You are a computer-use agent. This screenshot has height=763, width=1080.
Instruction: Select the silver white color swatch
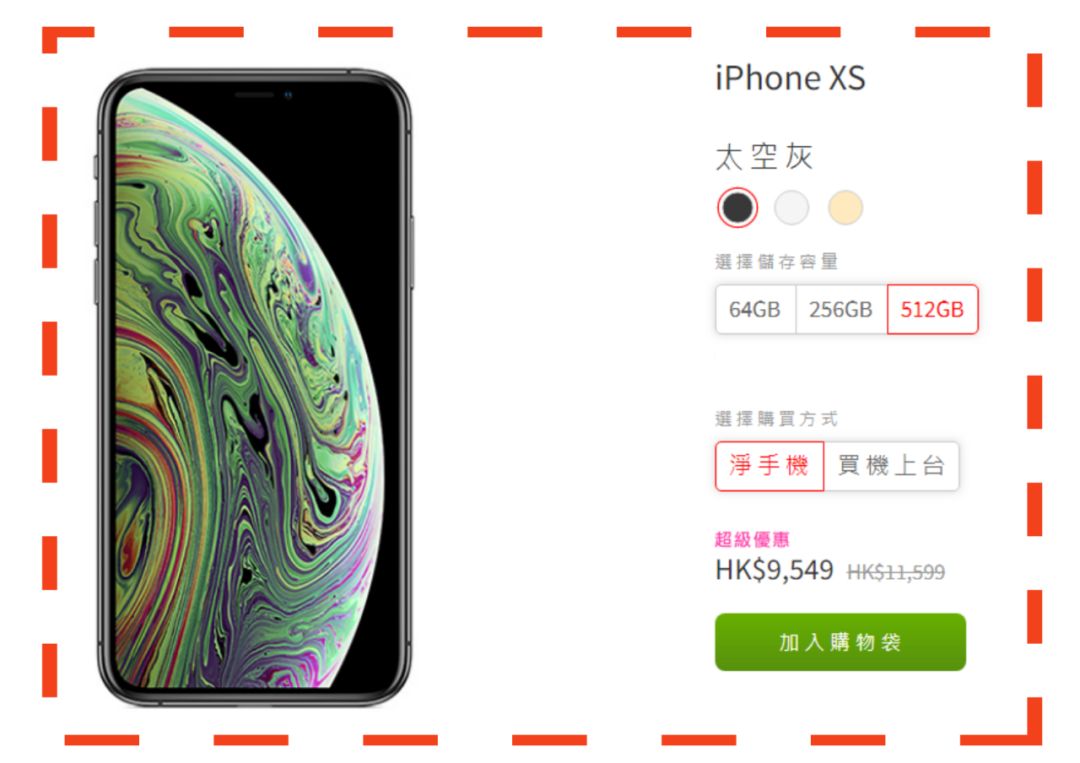[791, 207]
